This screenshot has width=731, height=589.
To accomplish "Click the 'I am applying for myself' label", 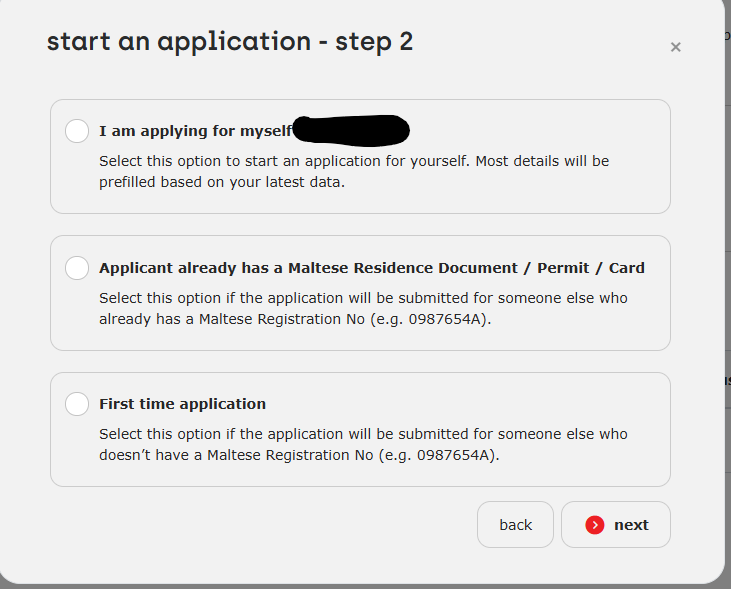I will pos(195,131).
